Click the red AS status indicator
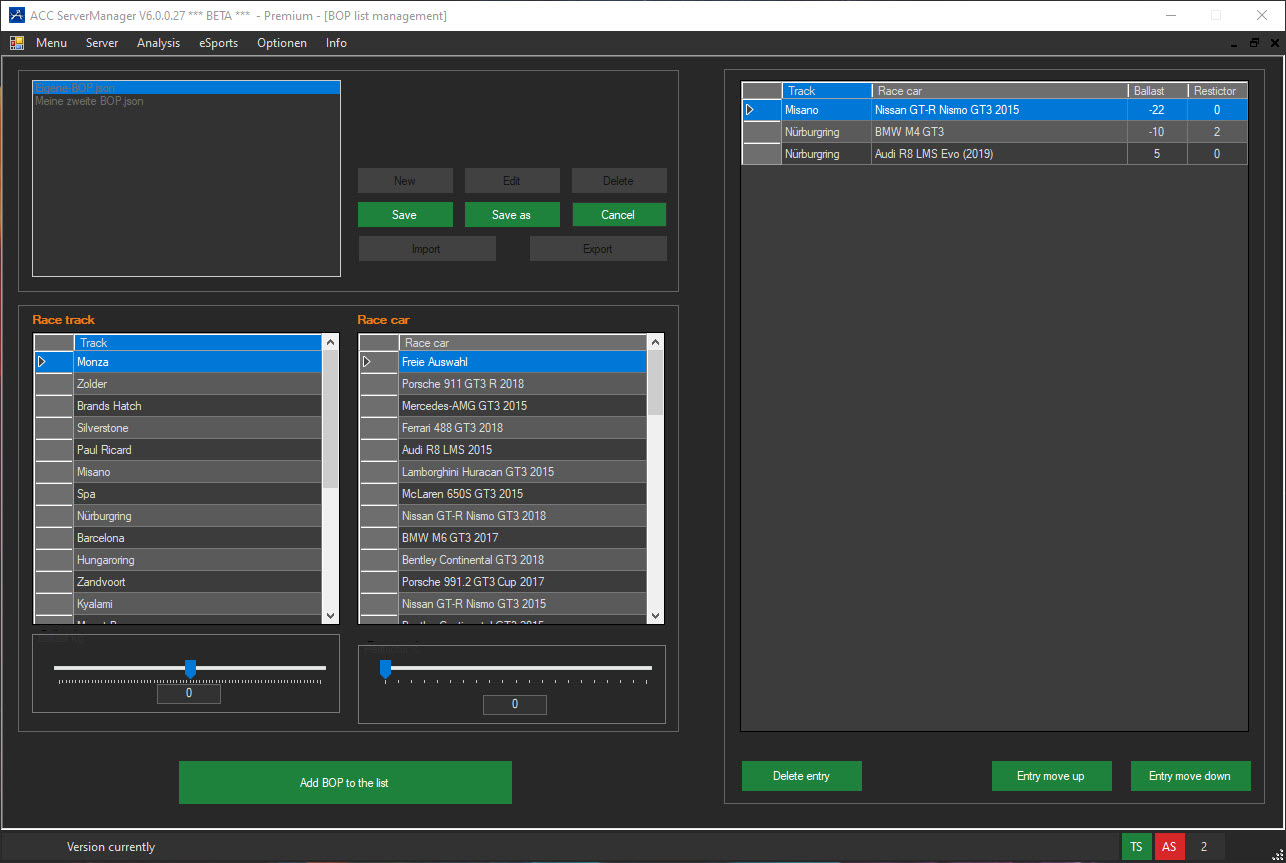Image resolution: width=1286 pixels, height=863 pixels. coord(1169,847)
